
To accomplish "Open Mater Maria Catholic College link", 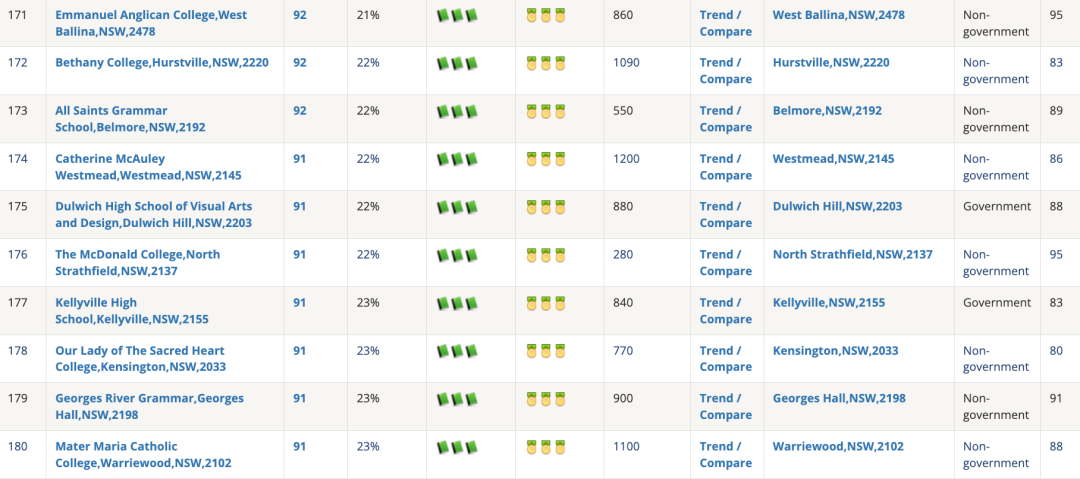I will pyautogui.click(x=143, y=454).
